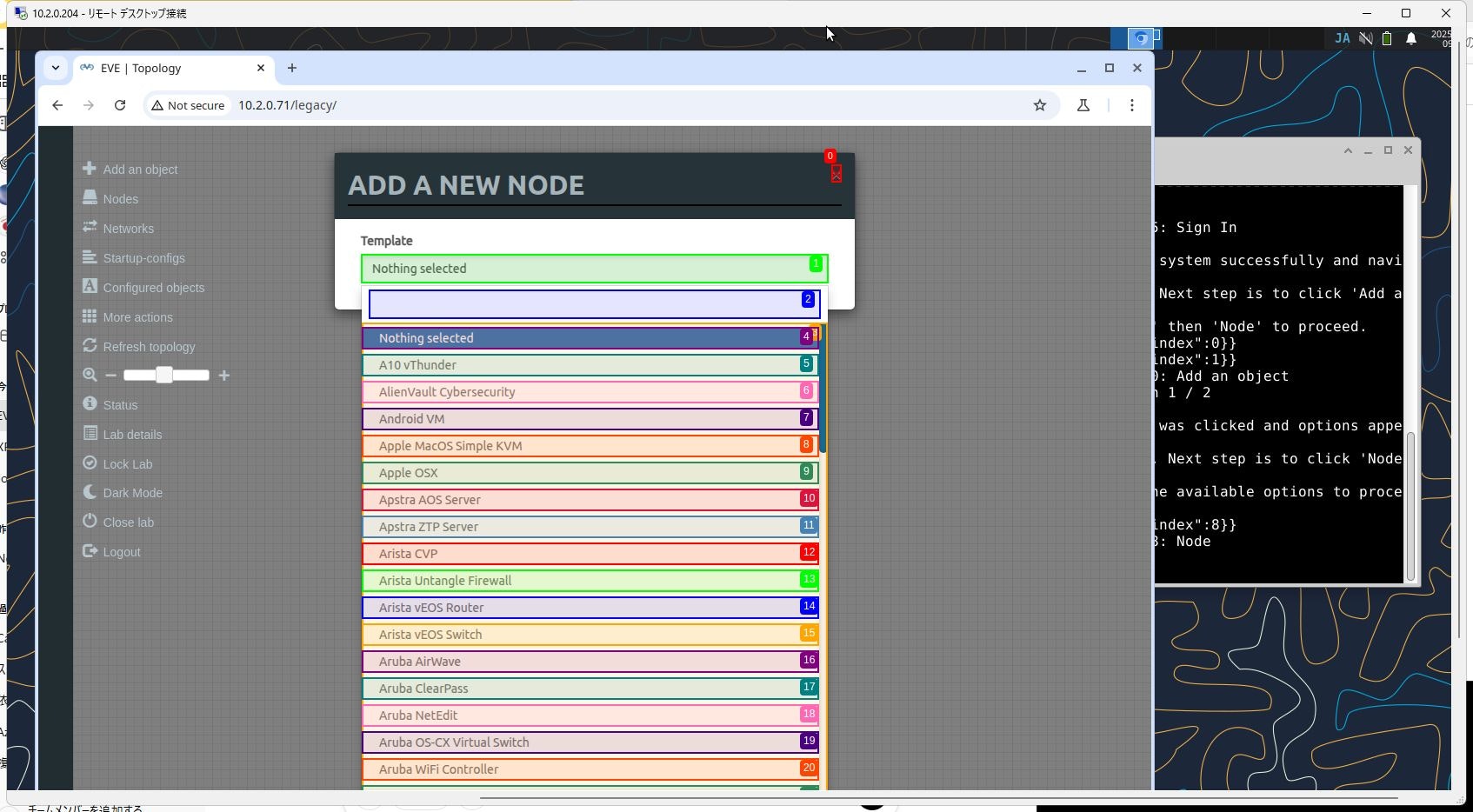Go forward in the browser
Viewport: 1473px width, 812px height.
89,105
